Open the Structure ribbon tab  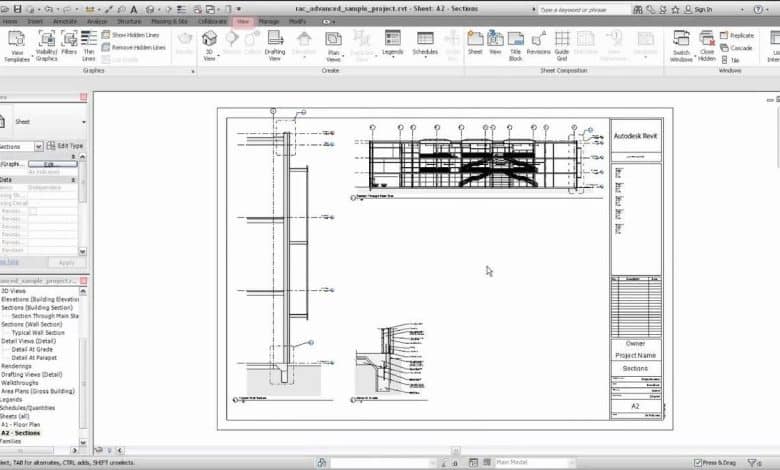click(129, 21)
